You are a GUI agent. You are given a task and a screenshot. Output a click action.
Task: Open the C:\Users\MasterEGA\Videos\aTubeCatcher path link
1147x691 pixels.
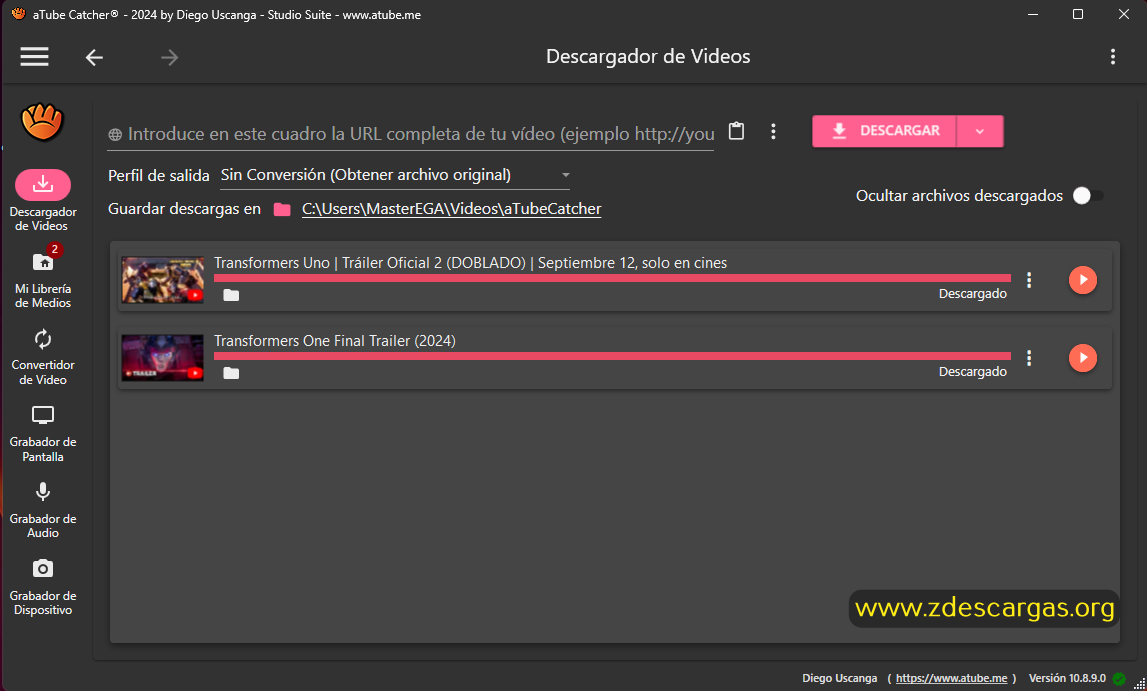(451, 209)
